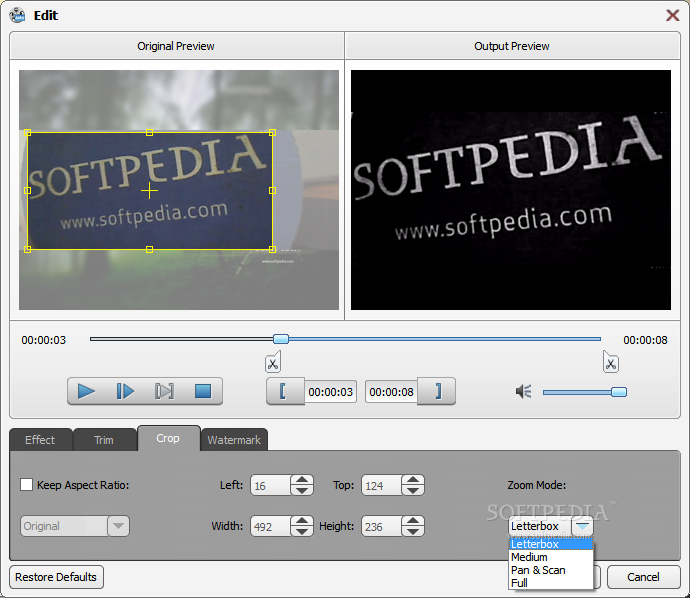This screenshot has width=690, height=598.
Task: Click the Left crop input field
Action: (x=271, y=485)
